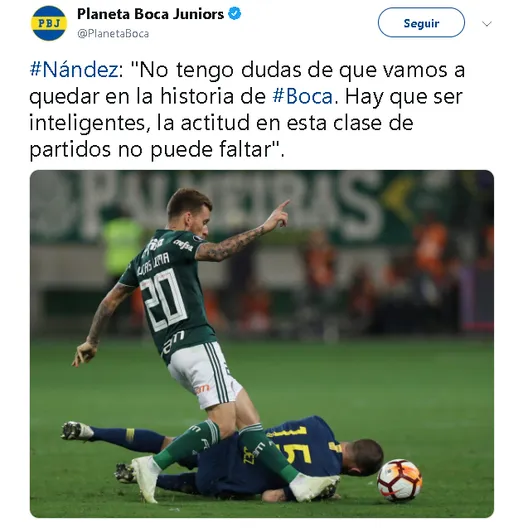Visit the @PlanetaBoca handle link
523x529 pixels.
[x=113, y=34]
